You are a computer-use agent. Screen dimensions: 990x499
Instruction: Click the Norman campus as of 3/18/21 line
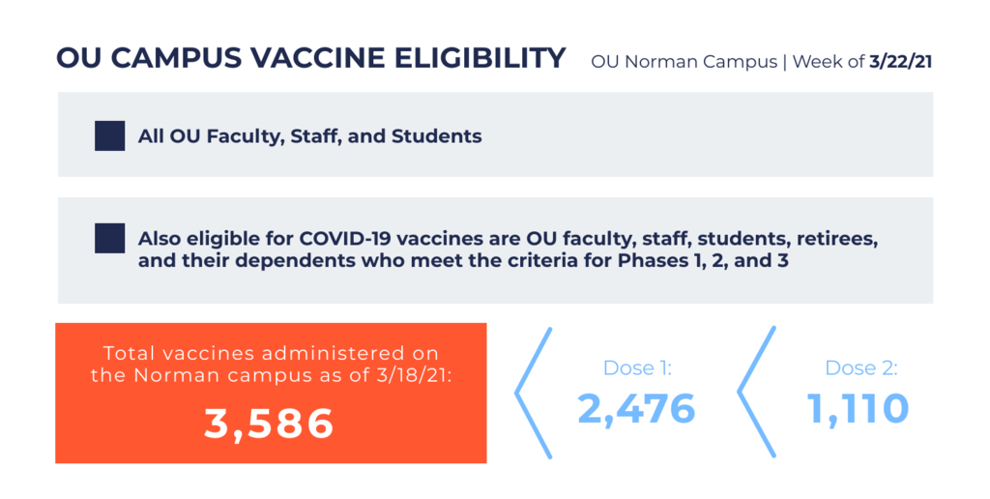tap(271, 375)
